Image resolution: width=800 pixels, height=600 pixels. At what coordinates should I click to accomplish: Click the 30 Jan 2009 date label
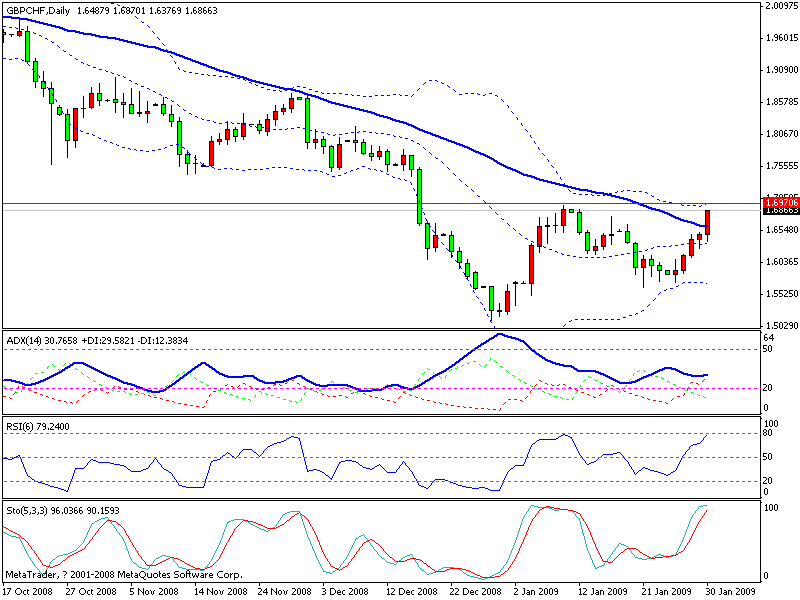[731, 591]
